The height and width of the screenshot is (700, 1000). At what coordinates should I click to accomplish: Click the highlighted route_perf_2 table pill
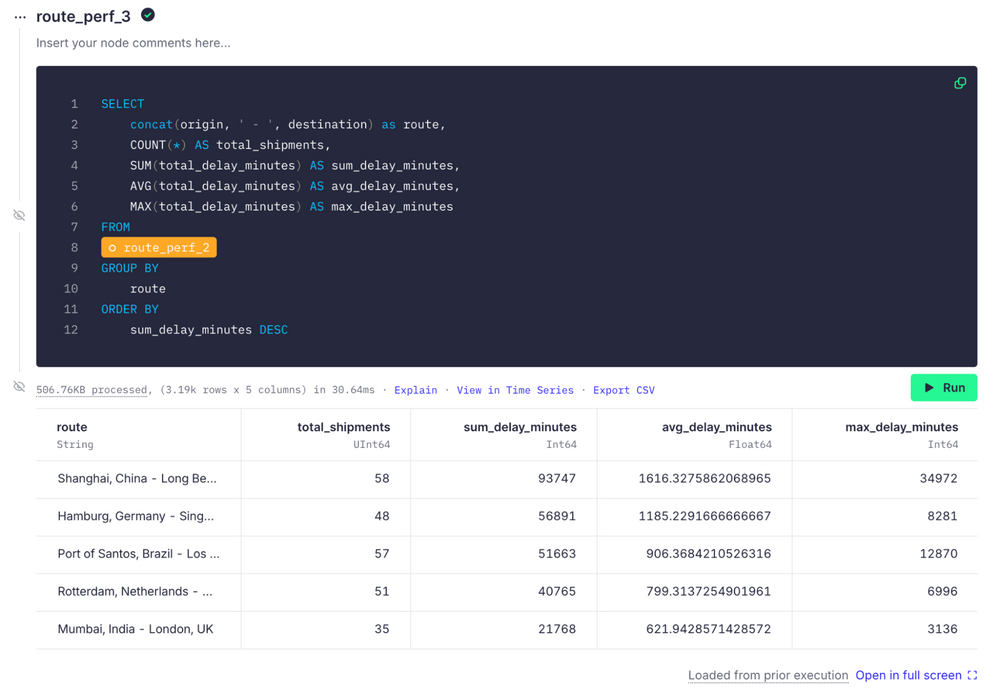158,247
